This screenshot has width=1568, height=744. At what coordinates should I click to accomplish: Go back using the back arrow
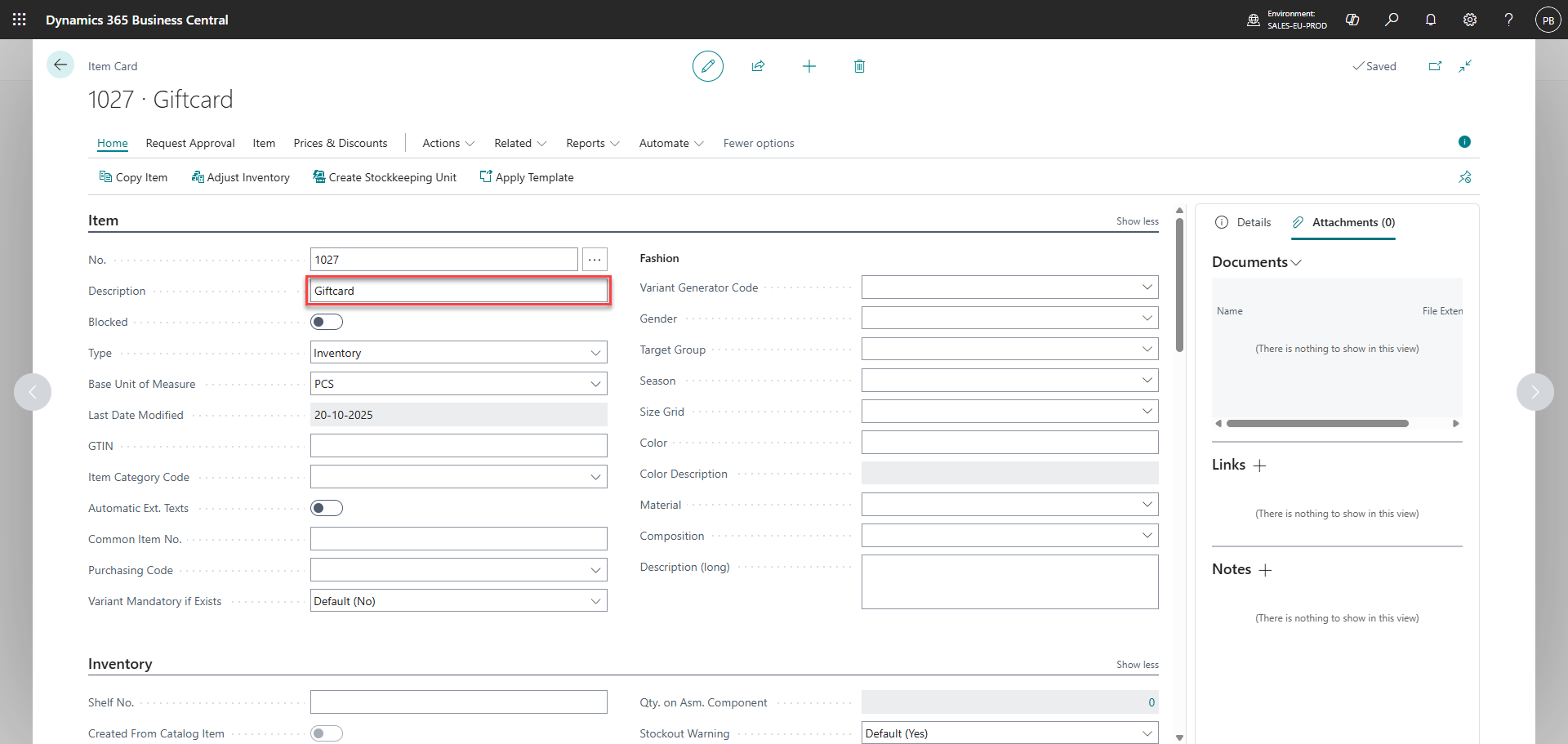(60, 65)
